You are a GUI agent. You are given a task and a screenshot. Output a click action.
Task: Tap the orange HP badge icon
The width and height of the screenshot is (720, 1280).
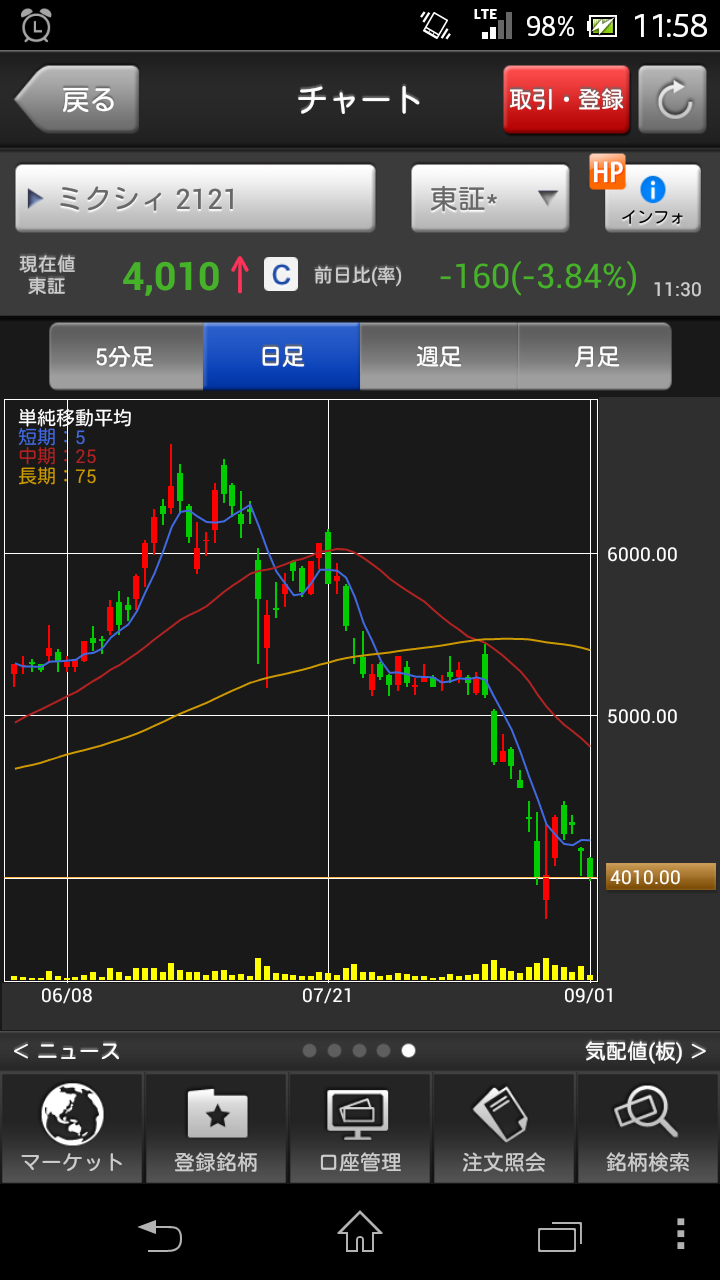607,172
